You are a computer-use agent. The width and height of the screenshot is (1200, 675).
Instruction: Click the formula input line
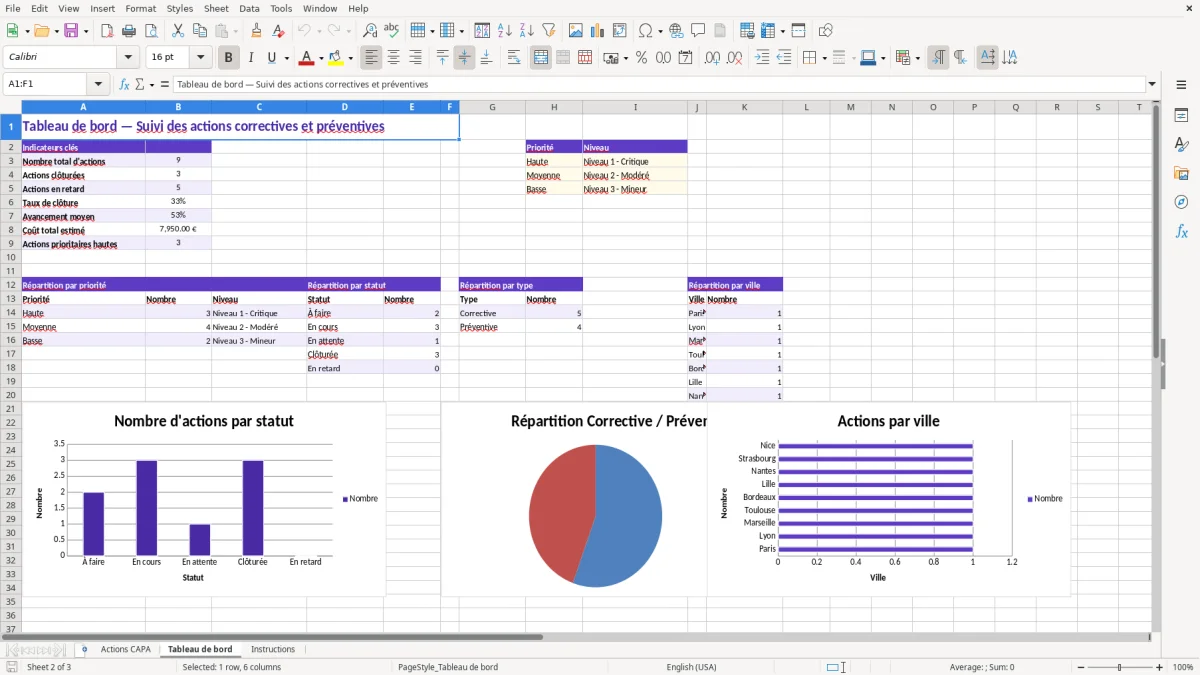[659, 85]
